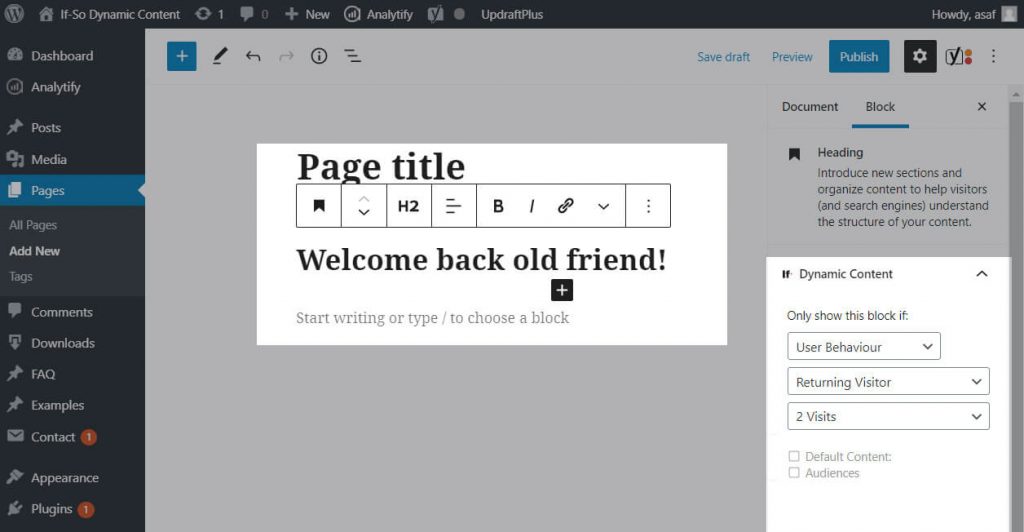Click the Undo arrow
1024x532 pixels.
[x=253, y=56]
